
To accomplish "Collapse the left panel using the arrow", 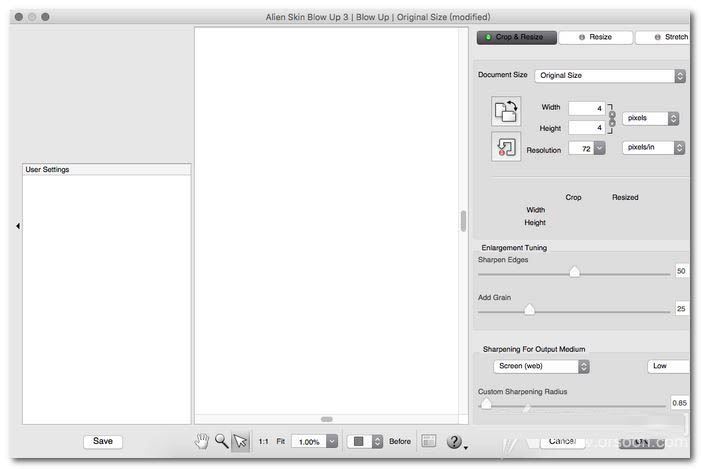I will [18, 226].
